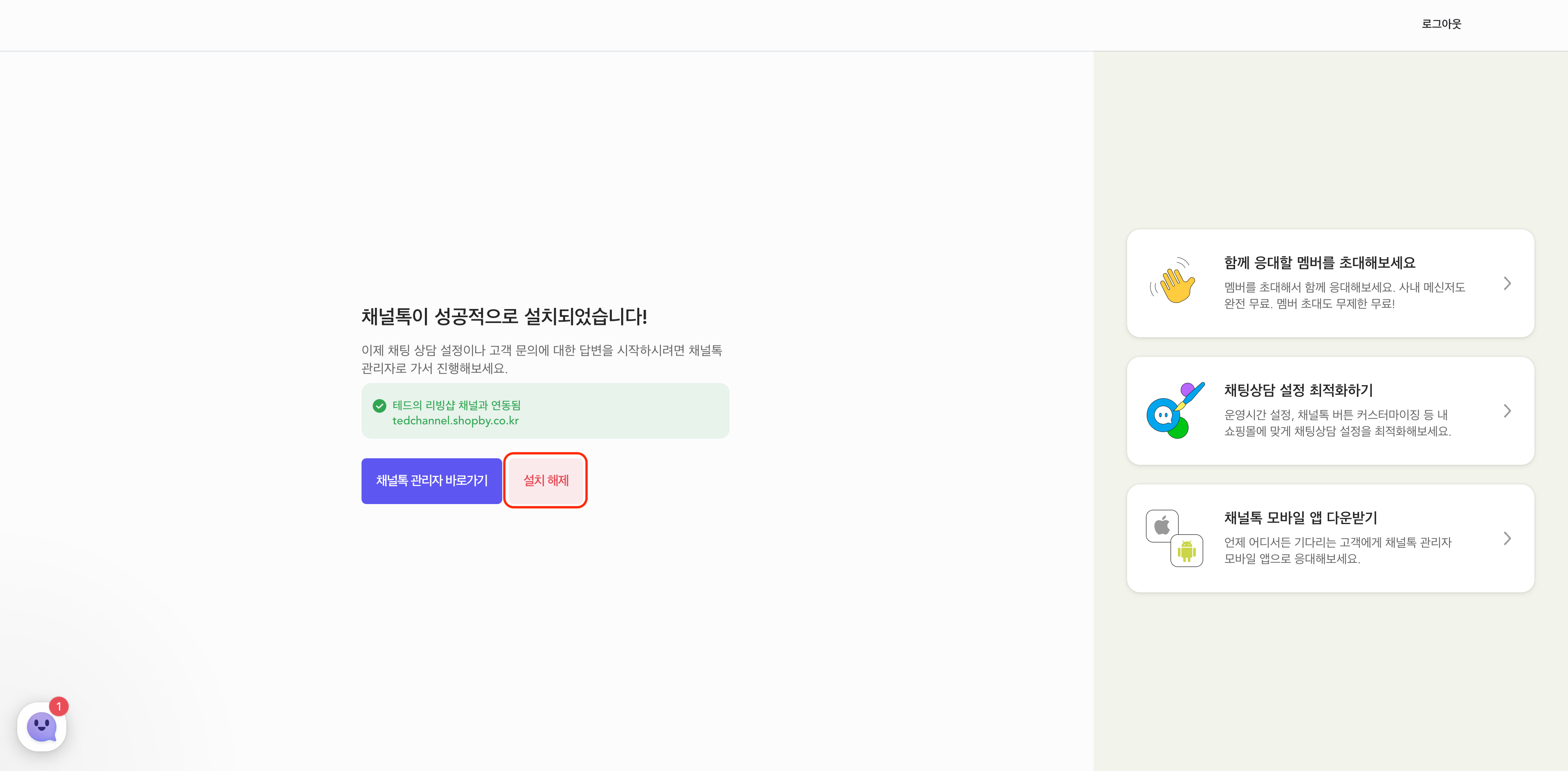Open tedchannel.shopby.co.kr link

(x=455, y=421)
